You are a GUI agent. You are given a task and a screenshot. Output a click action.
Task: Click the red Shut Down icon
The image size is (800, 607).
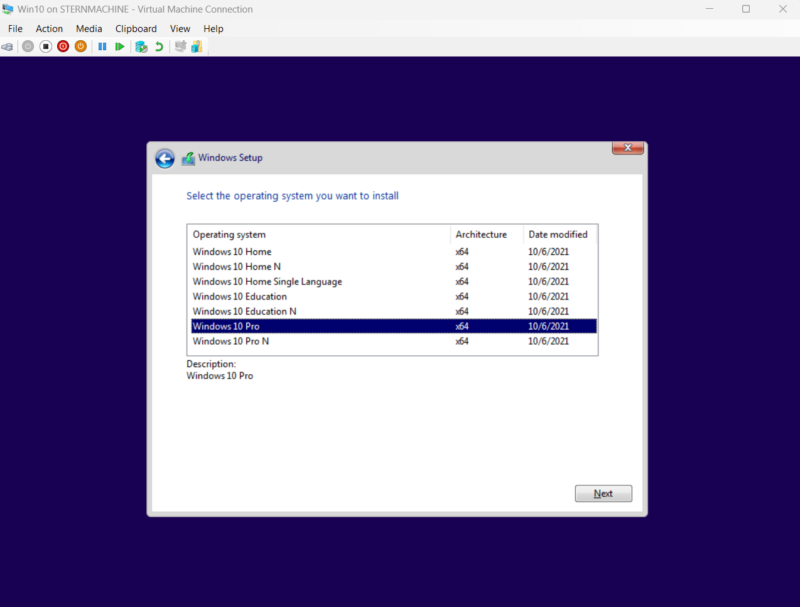click(x=63, y=46)
